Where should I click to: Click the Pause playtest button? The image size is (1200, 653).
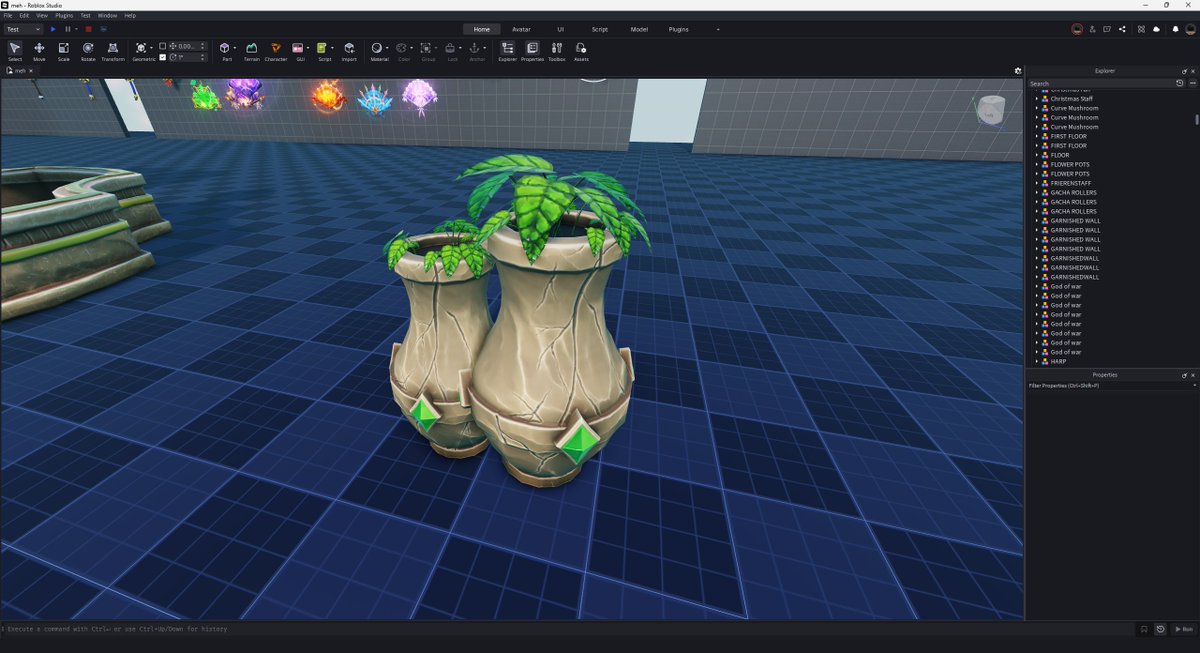coord(68,29)
